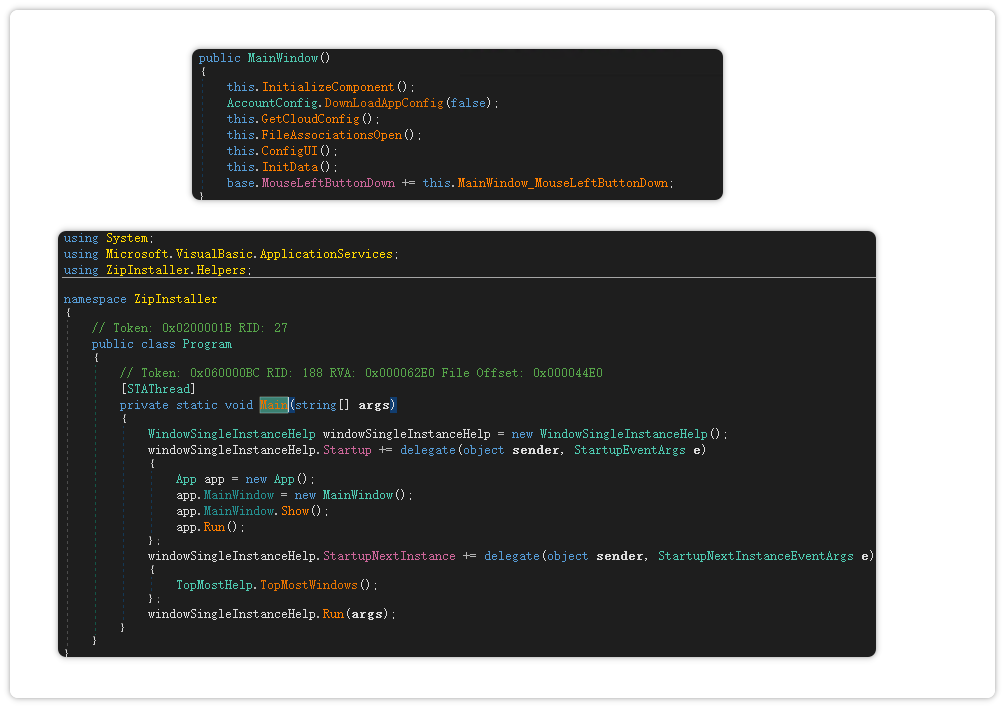Open the DownLoadAppConfig method reference

tap(384, 104)
